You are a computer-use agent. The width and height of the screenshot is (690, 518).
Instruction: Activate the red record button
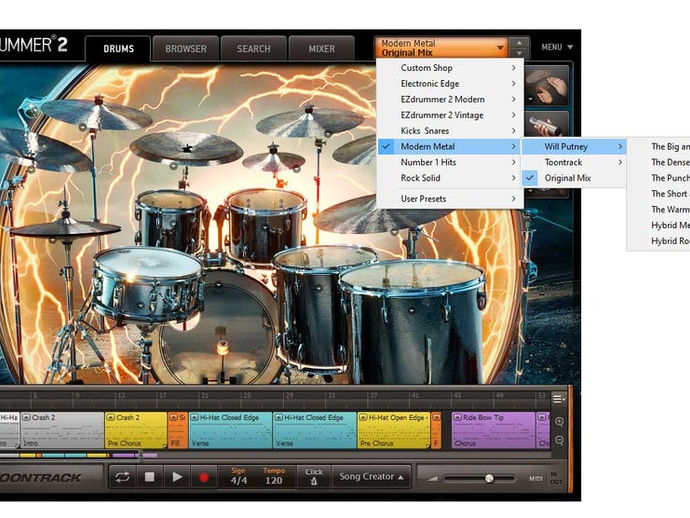point(204,477)
